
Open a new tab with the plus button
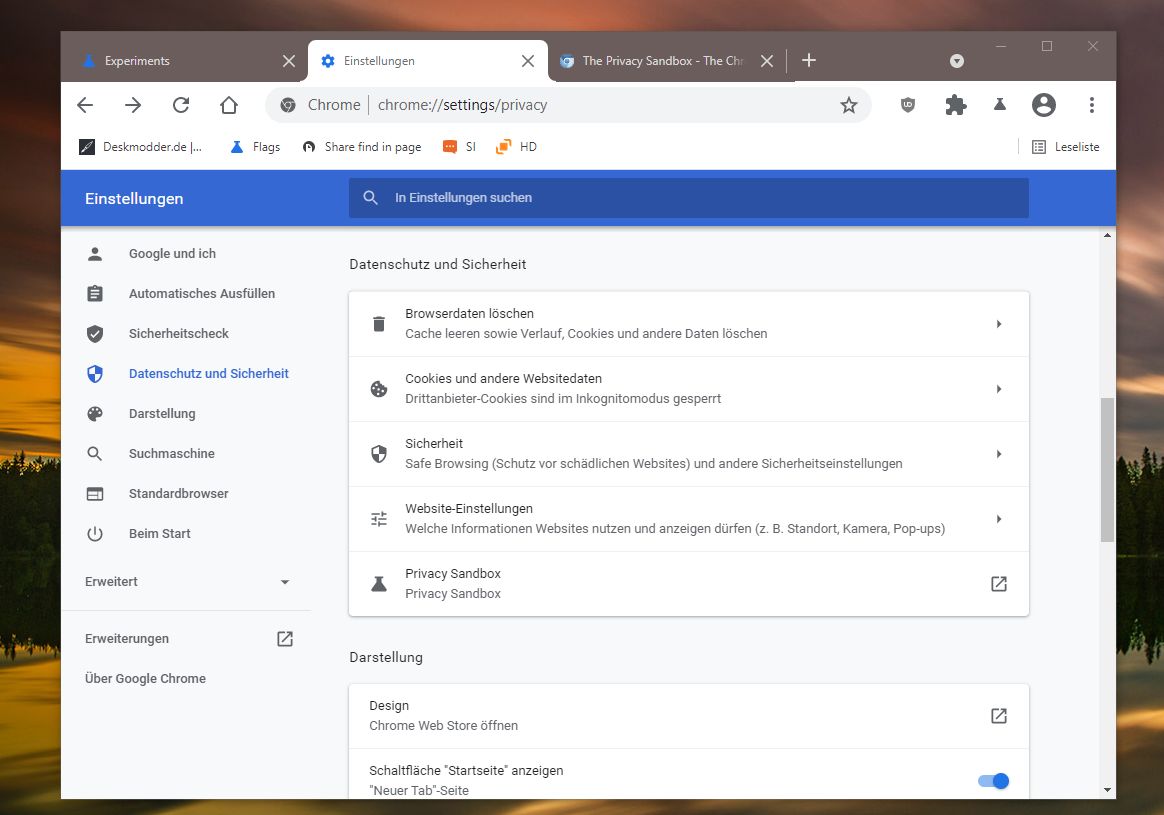tap(809, 60)
